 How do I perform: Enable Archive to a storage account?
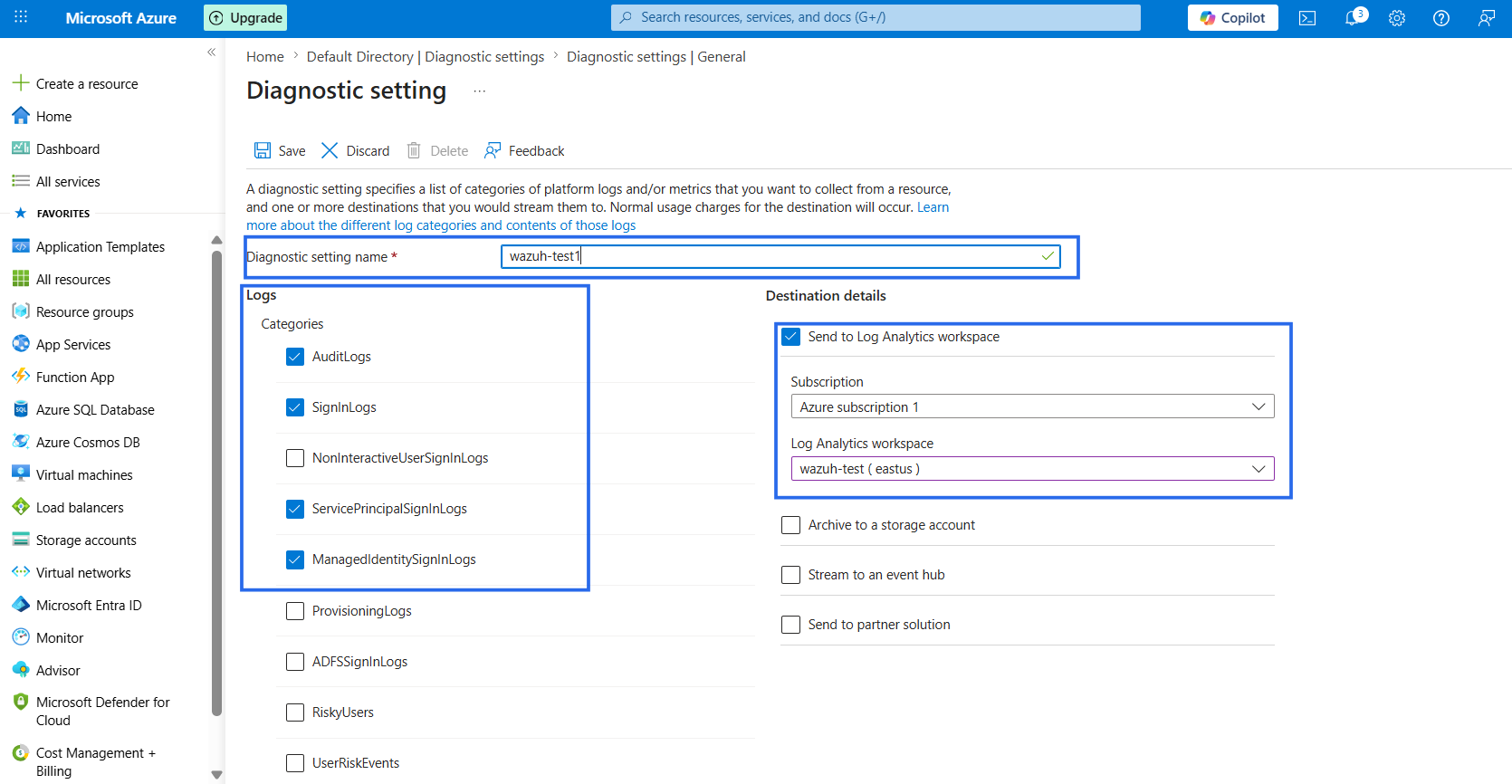click(x=791, y=525)
